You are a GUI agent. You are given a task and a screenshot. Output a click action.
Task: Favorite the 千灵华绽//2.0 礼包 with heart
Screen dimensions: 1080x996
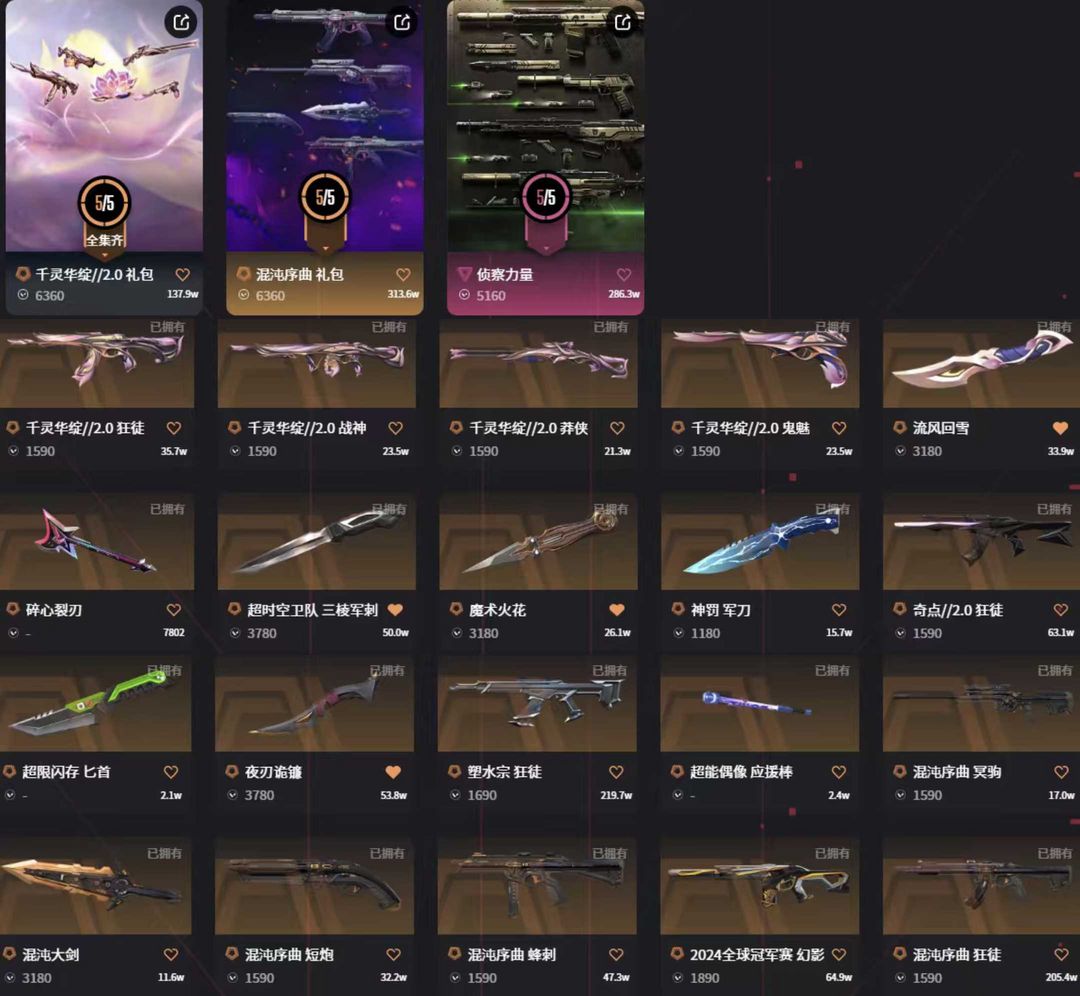coord(183,275)
